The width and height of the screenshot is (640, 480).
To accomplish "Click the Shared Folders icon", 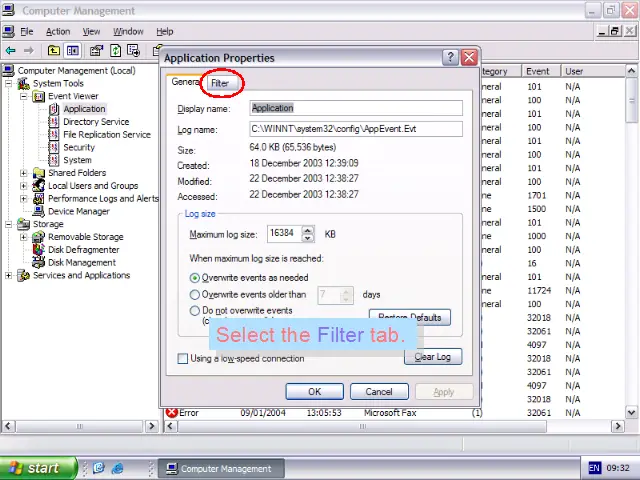I will pos(39,173).
